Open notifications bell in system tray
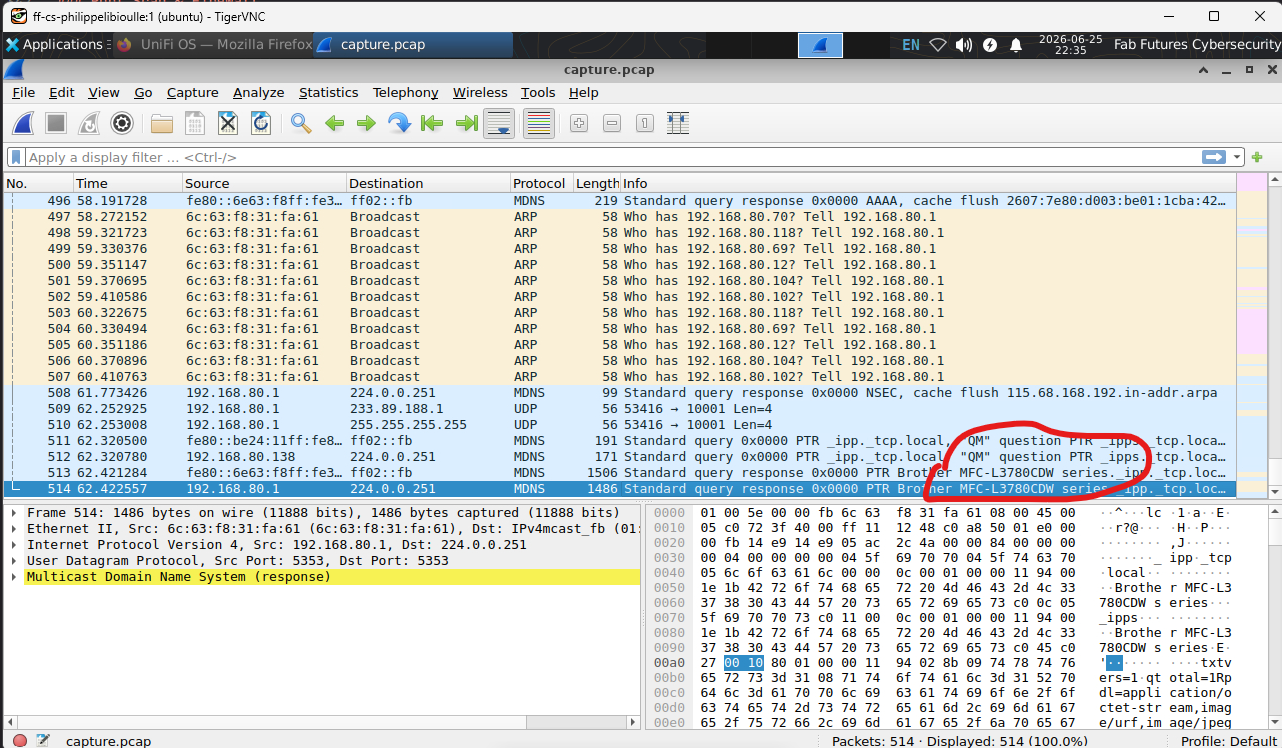 [1016, 45]
